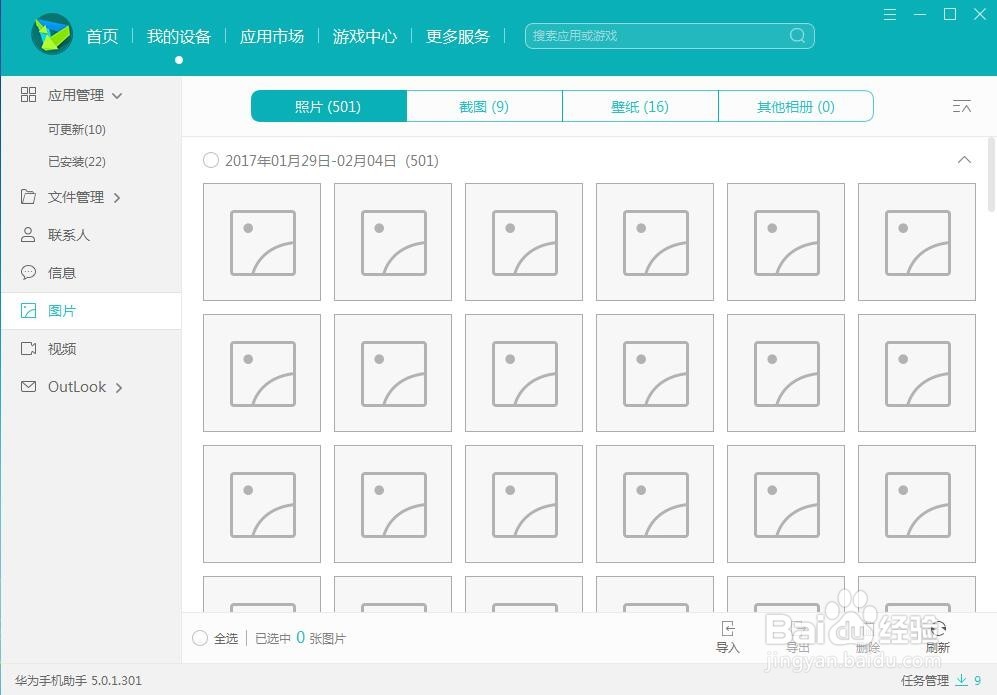
Task: Focus the 搜索应用或游戏 search field
Action: click(x=670, y=36)
